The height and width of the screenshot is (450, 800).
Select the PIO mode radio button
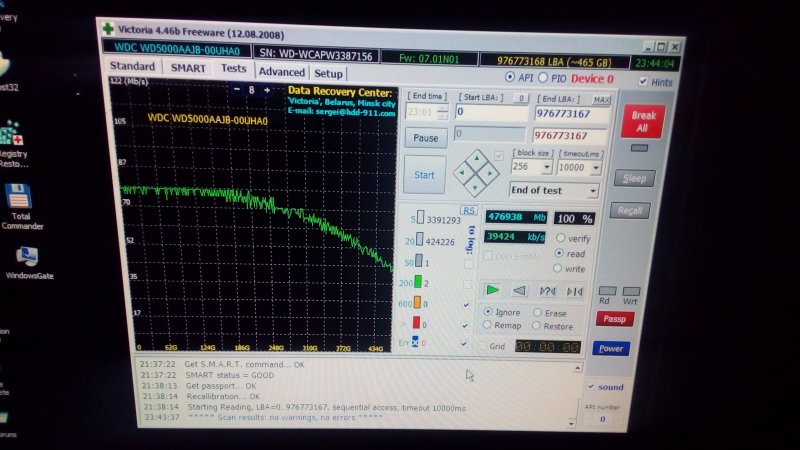pos(544,78)
